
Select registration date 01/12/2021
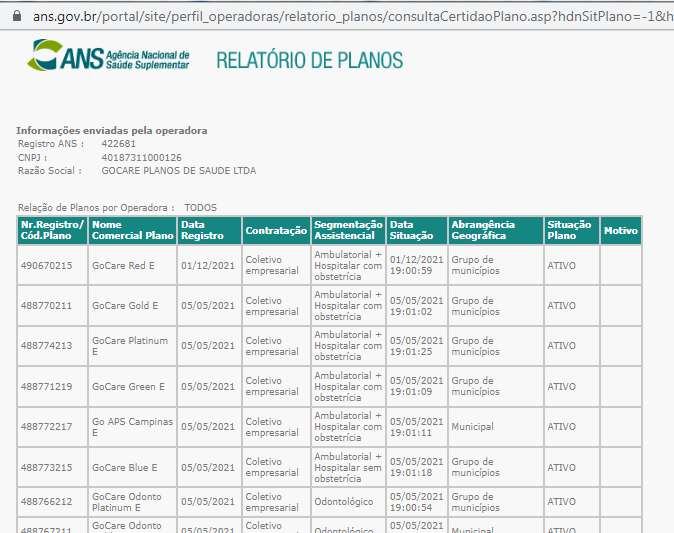(208, 266)
